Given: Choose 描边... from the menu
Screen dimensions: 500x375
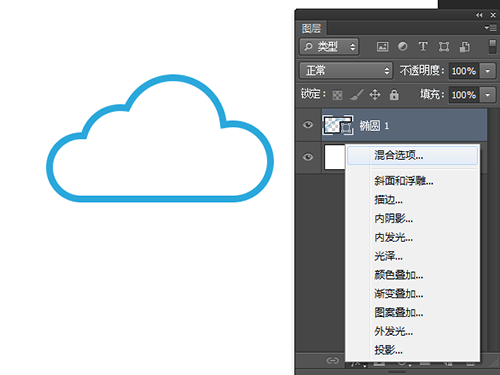Looking at the screenshot, I should point(413,200).
